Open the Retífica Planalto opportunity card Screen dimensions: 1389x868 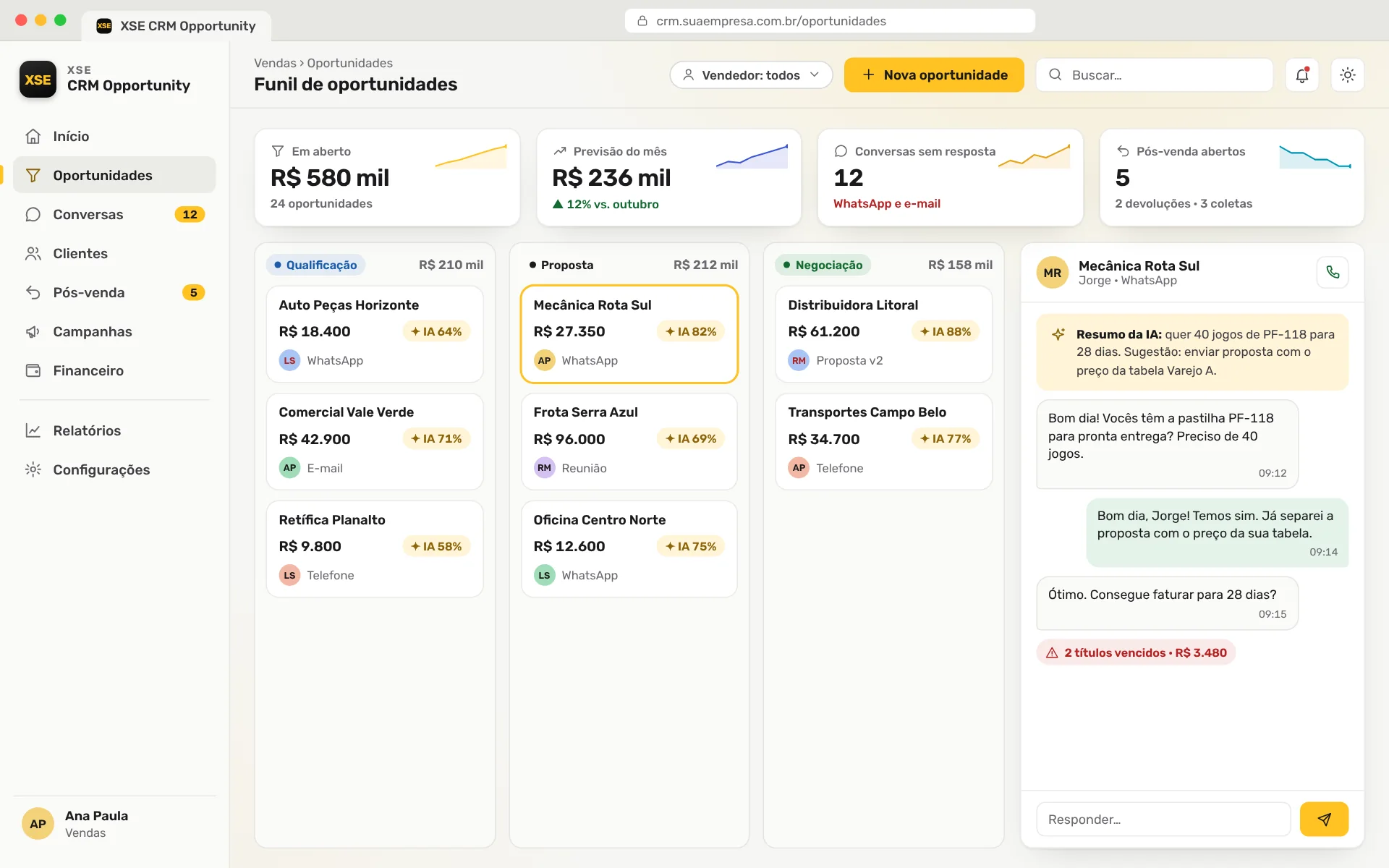[x=375, y=549]
